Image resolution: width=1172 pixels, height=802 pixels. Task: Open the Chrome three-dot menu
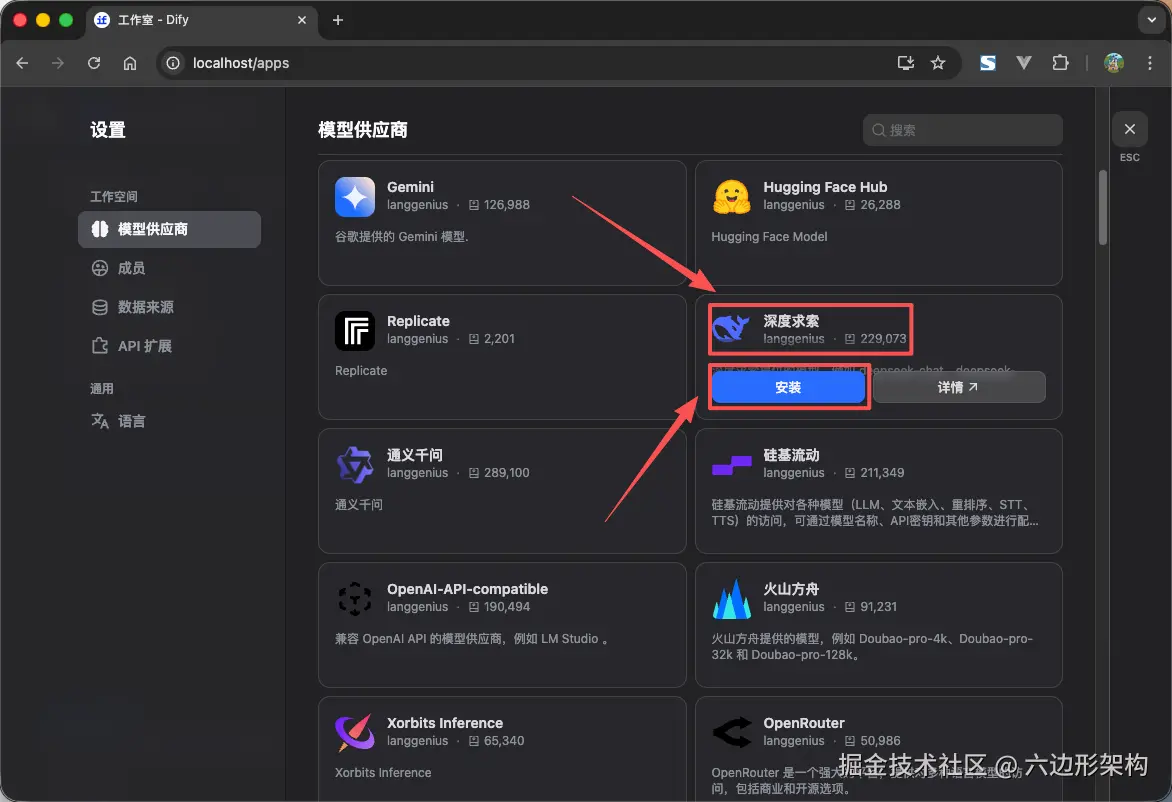1150,63
